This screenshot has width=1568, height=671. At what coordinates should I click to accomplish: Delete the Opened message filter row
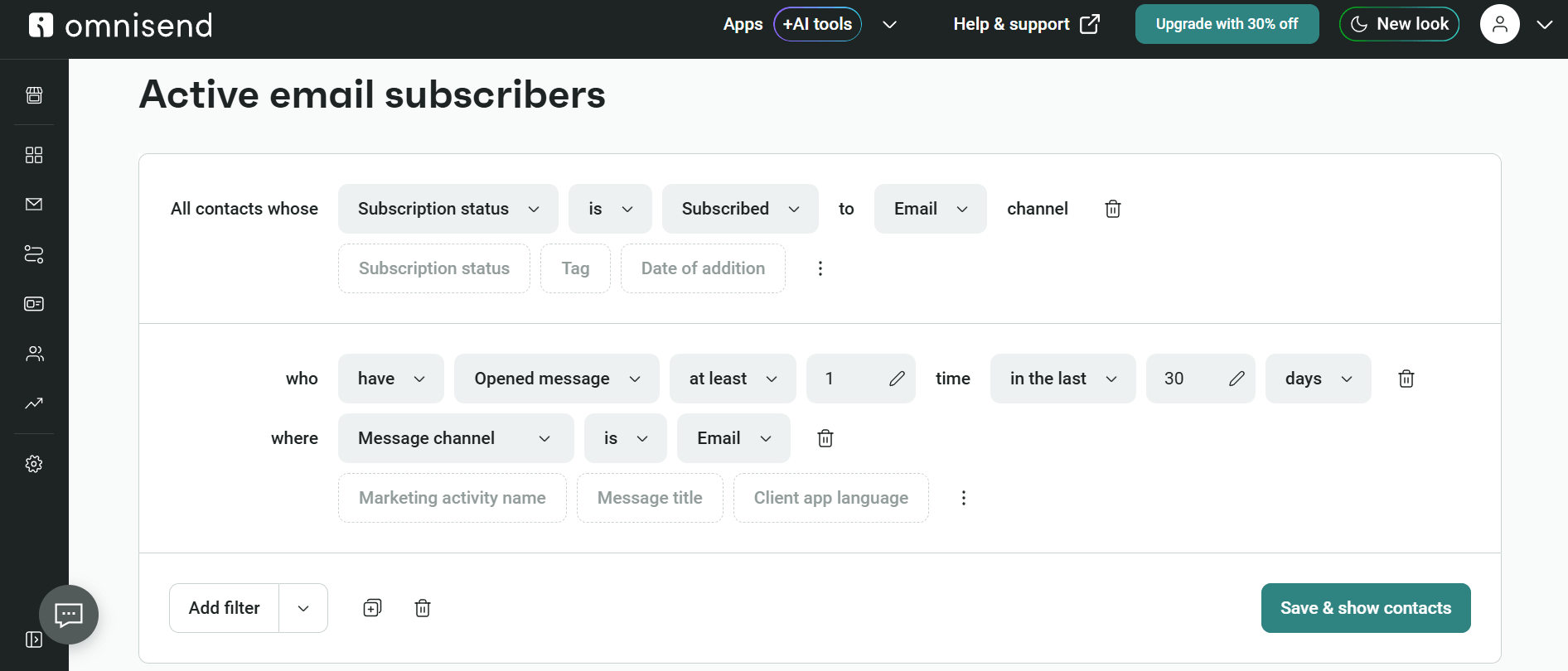point(1406,379)
